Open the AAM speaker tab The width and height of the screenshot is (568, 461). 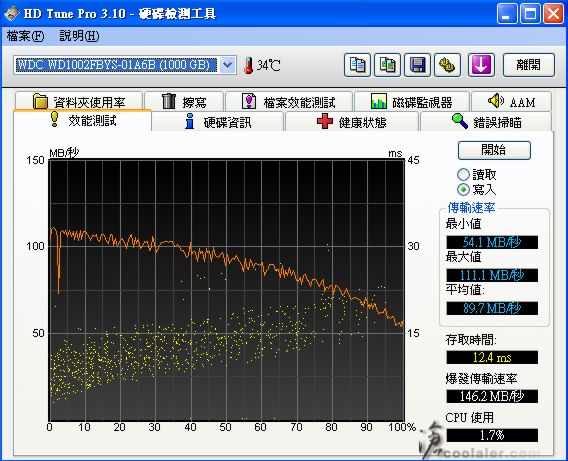[511, 101]
